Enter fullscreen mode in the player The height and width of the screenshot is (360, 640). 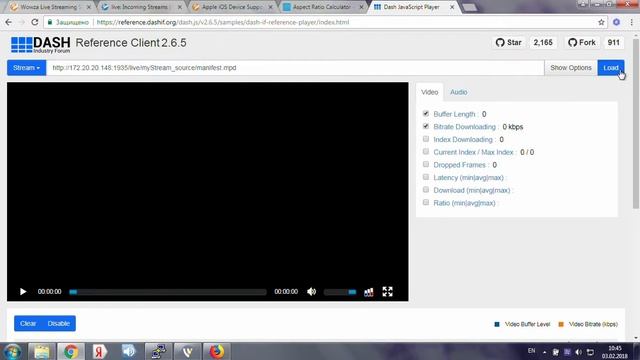(387, 291)
